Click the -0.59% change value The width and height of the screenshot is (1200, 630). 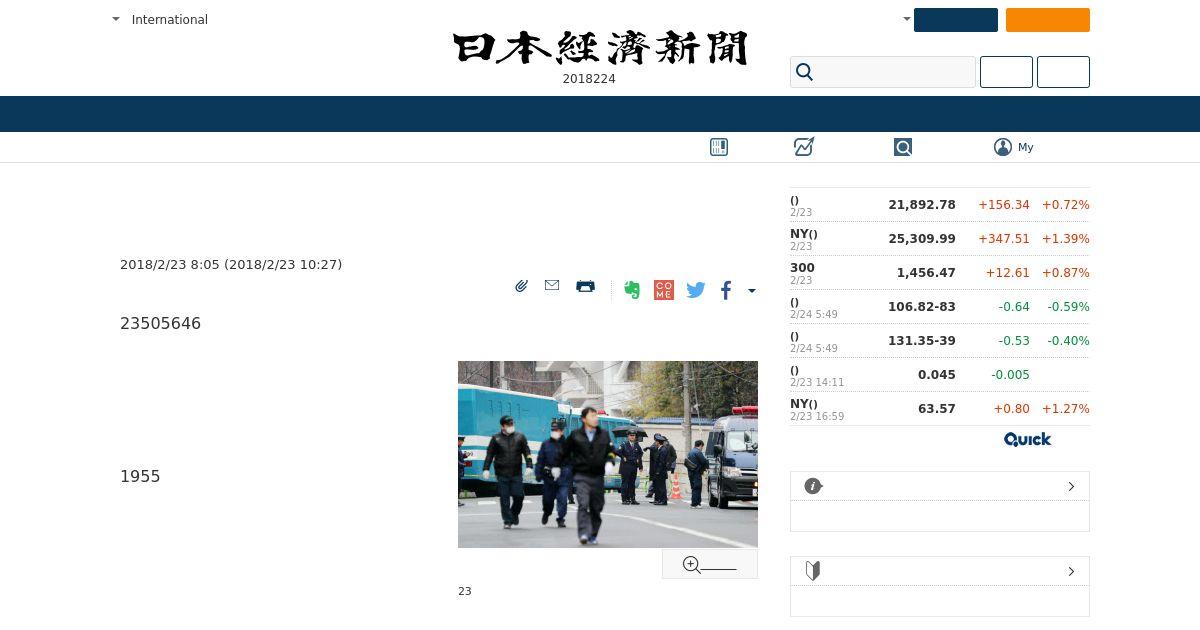[1068, 307]
